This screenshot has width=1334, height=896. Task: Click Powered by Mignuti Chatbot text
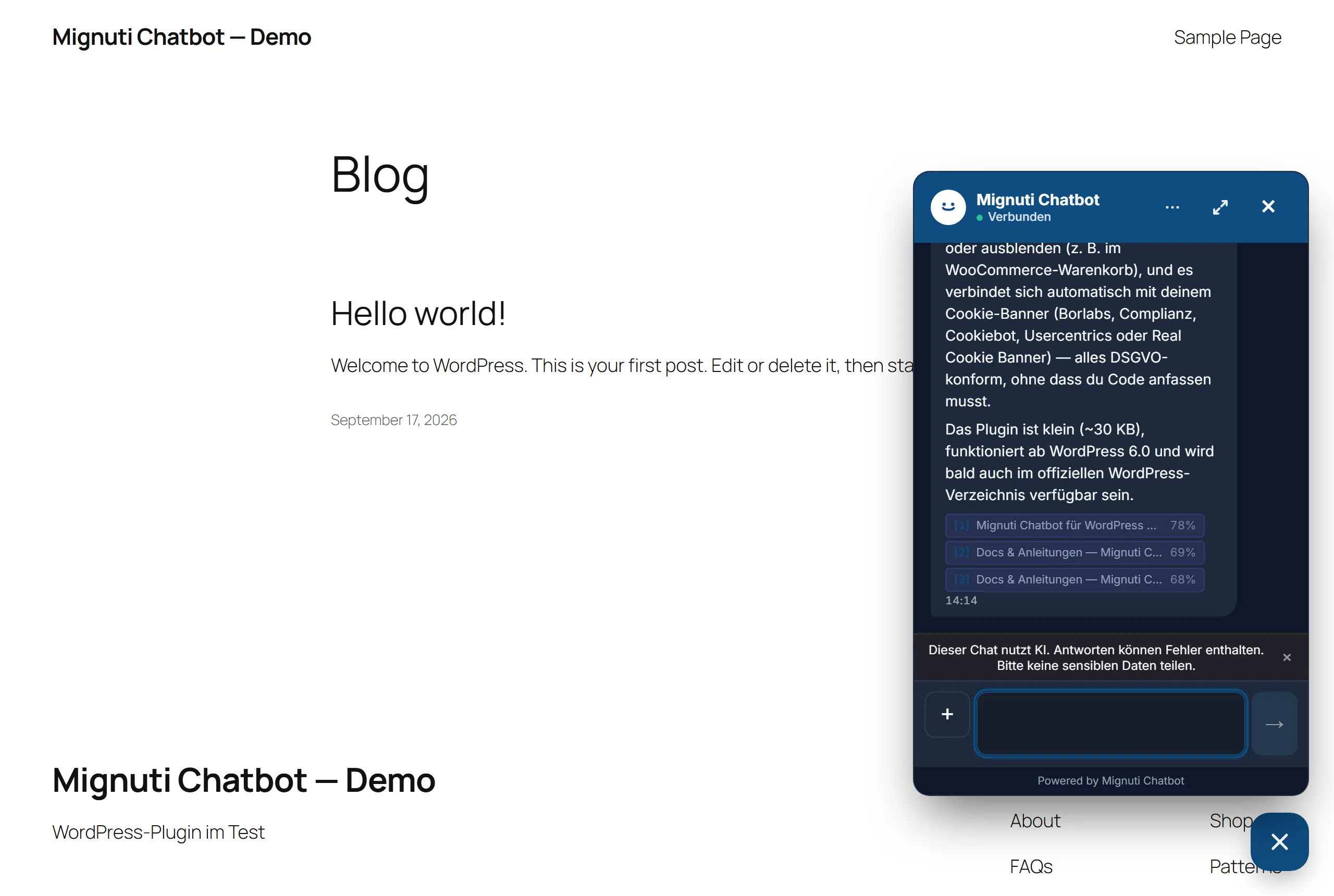click(x=1110, y=780)
